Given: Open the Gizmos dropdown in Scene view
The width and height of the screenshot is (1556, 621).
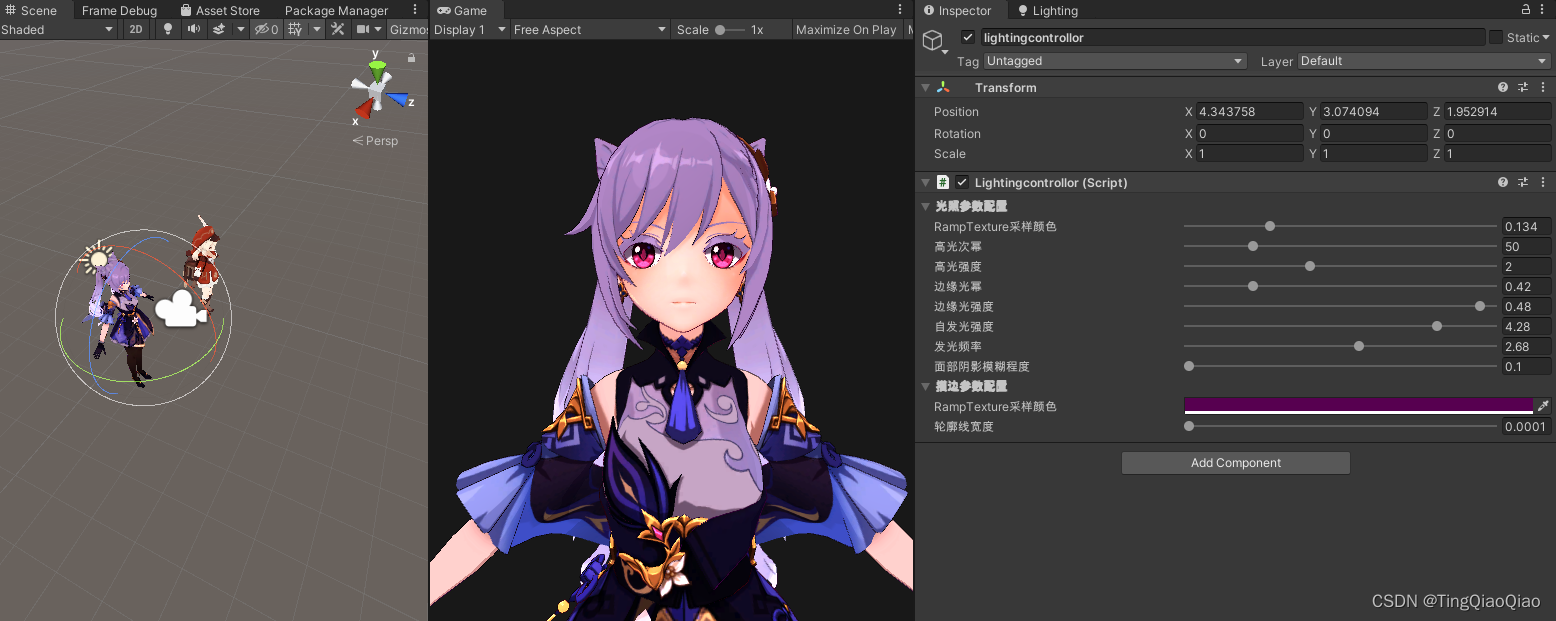Looking at the screenshot, I should tap(408, 30).
